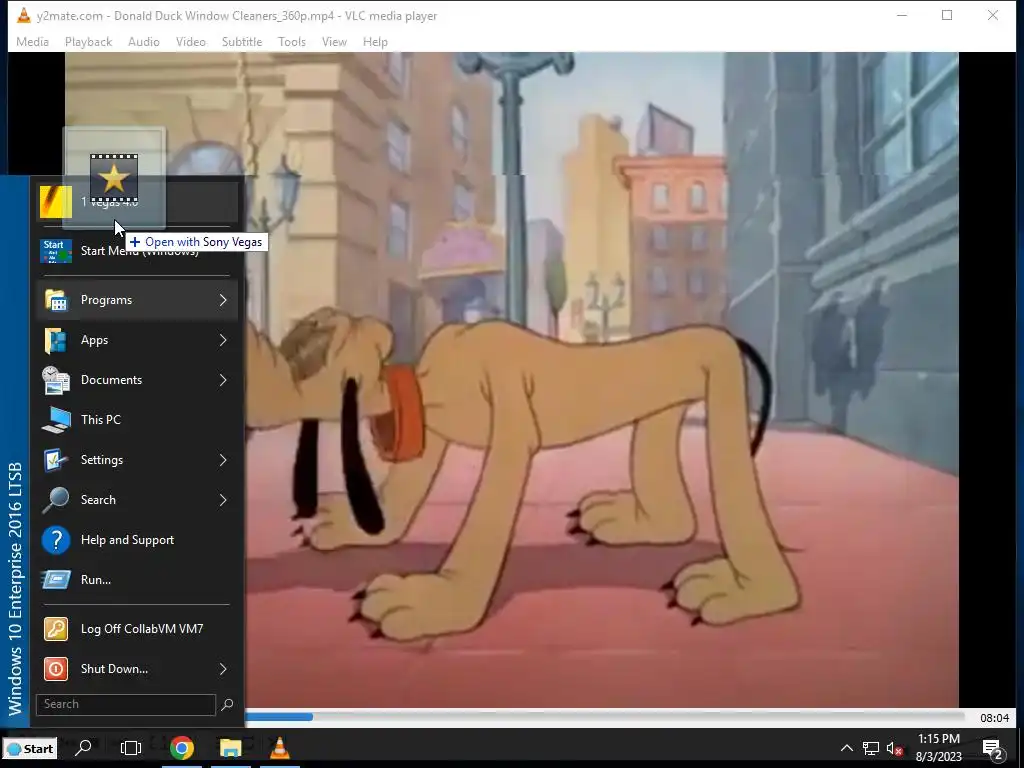Image resolution: width=1024 pixels, height=768 pixels.
Task: Click the Programs folder icon
Action: click(56, 300)
